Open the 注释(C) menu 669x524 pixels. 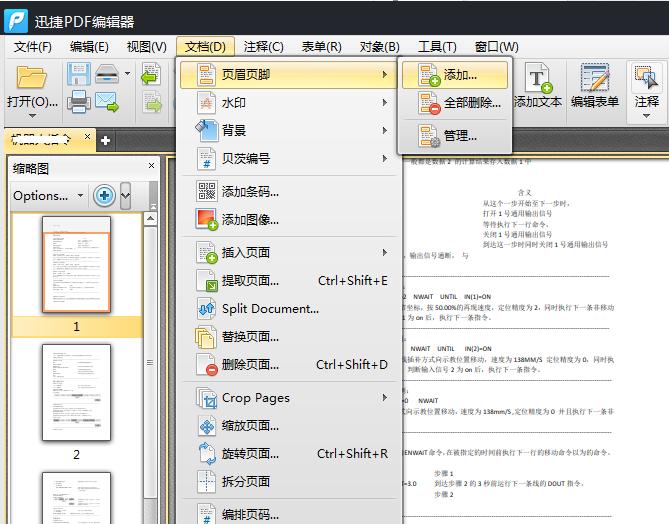coord(263,46)
